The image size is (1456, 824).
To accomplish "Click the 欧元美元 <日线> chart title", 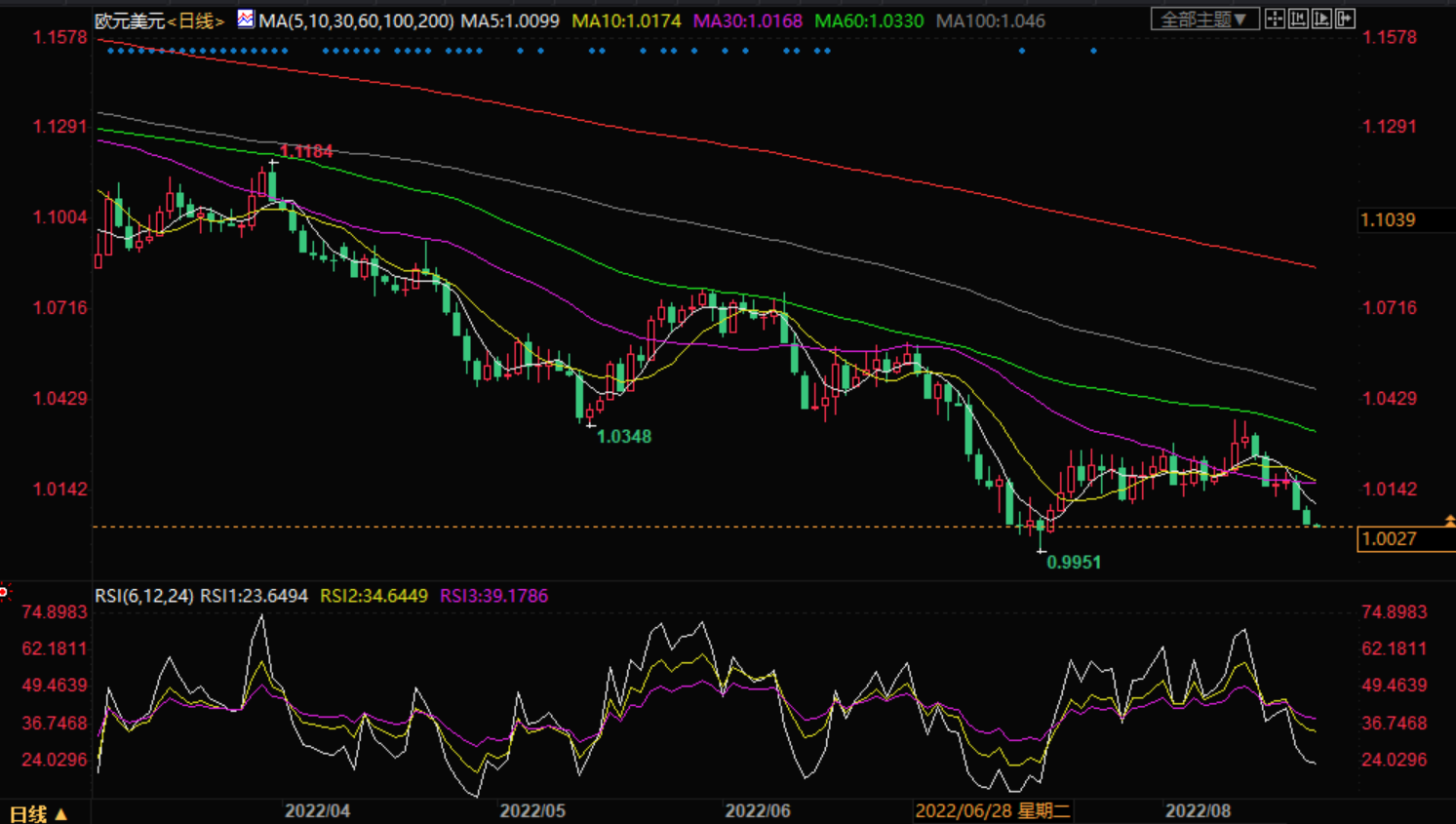I will tap(159, 20).
